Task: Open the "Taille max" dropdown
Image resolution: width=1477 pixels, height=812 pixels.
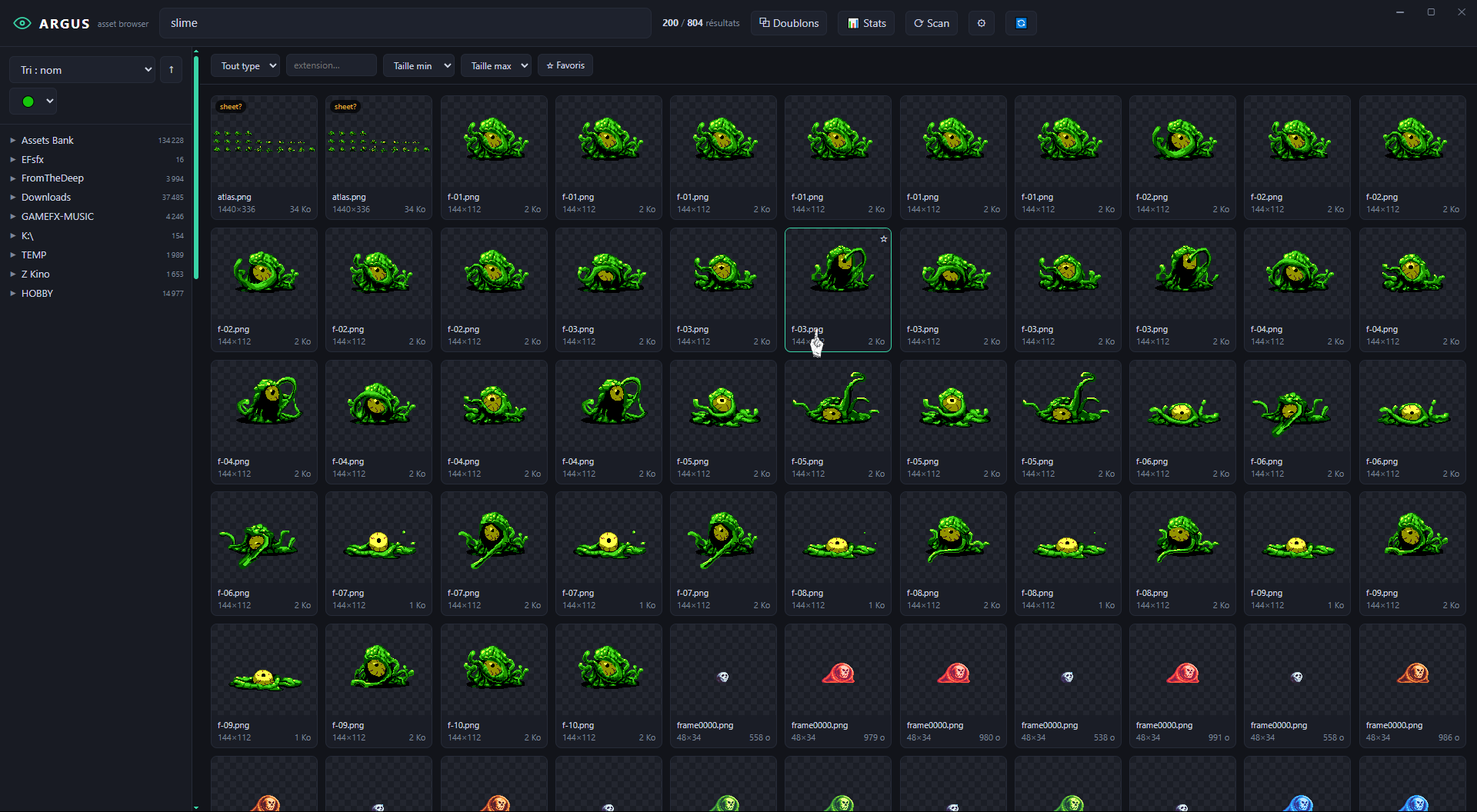Action: pyautogui.click(x=496, y=65)
